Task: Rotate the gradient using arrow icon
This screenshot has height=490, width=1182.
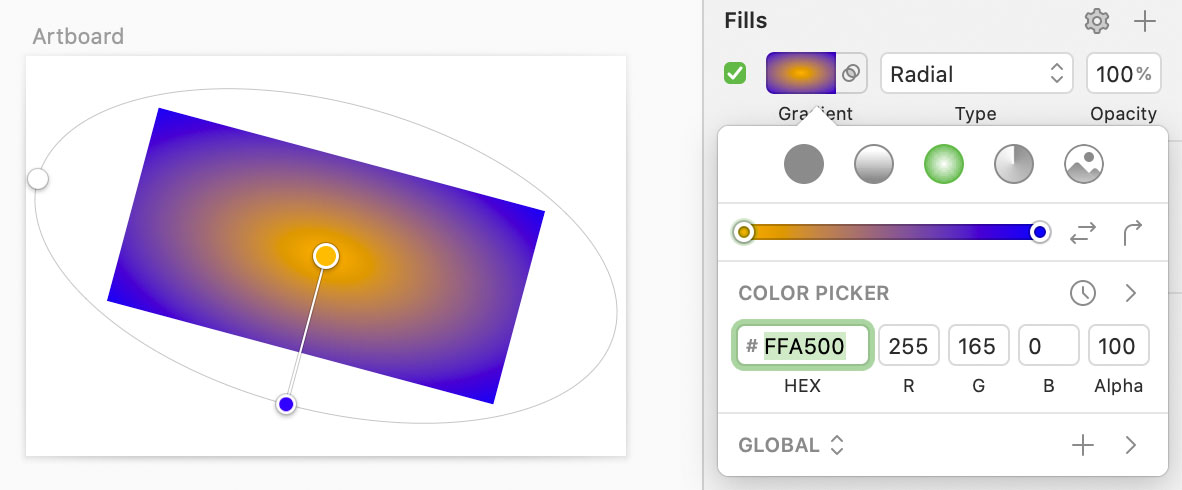Action: tap(1132, 233)
